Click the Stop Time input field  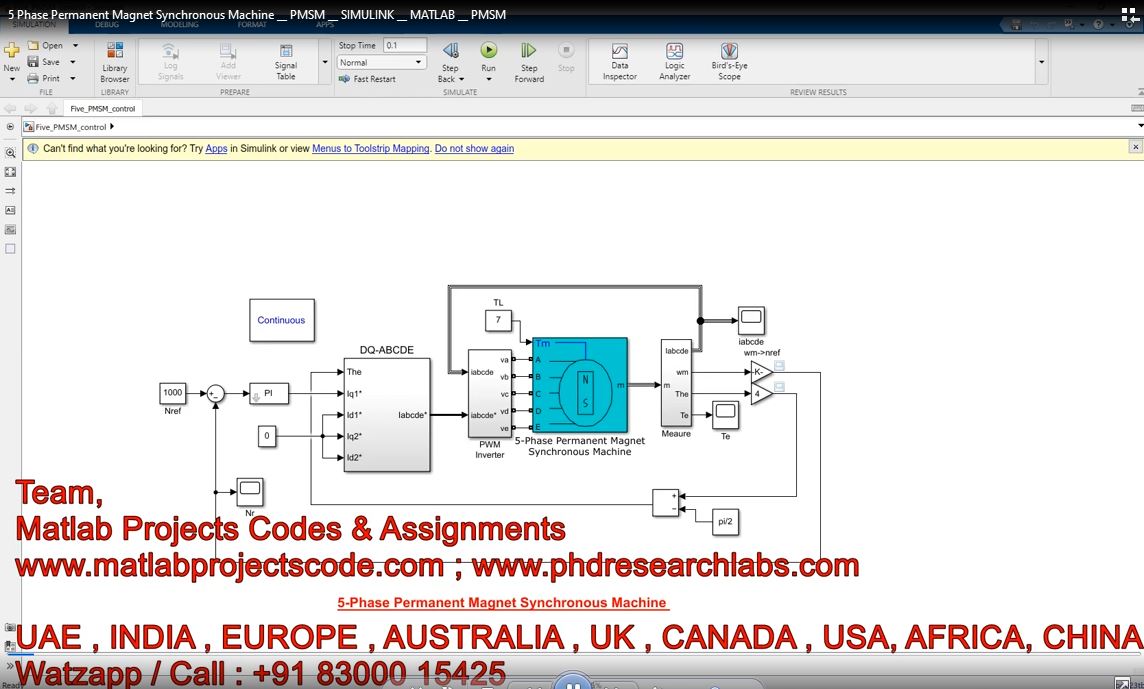coord(405,45)
